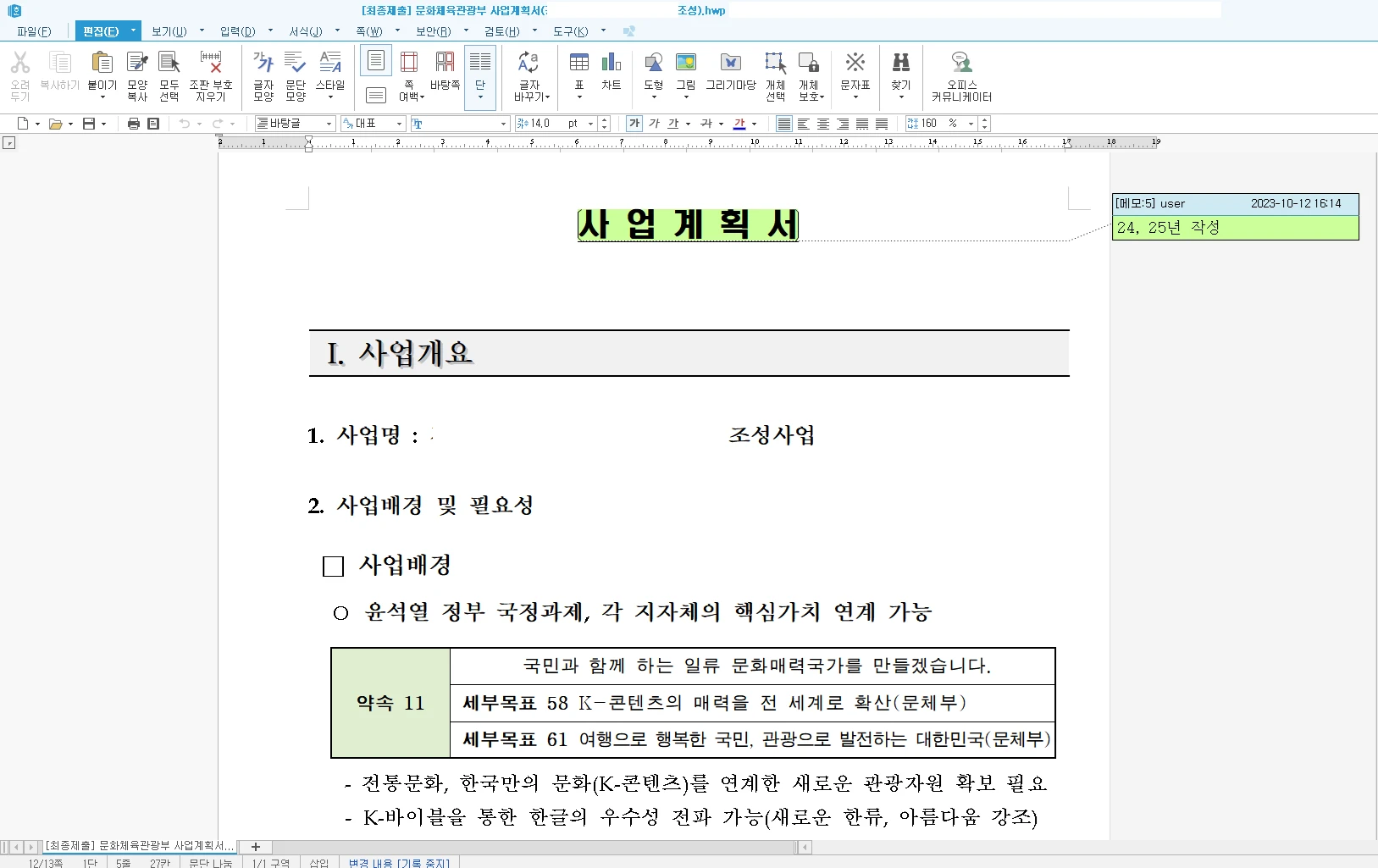Viewport: 1378px width, 868px height.
Task: Click the 그림 picture button
Action: tap(686, 75)
